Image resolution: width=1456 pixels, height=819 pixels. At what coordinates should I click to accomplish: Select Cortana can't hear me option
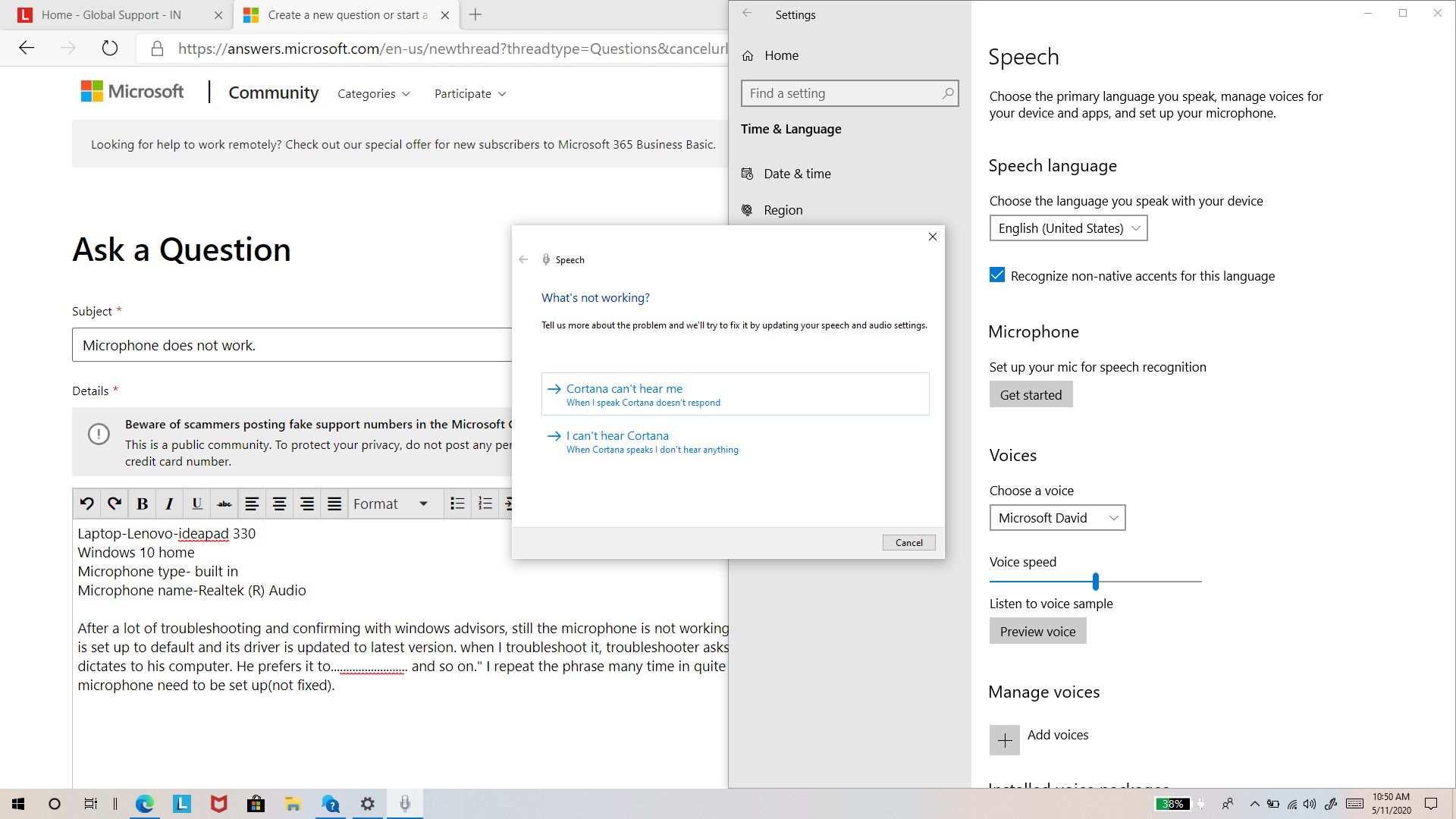tap(735, 394)
